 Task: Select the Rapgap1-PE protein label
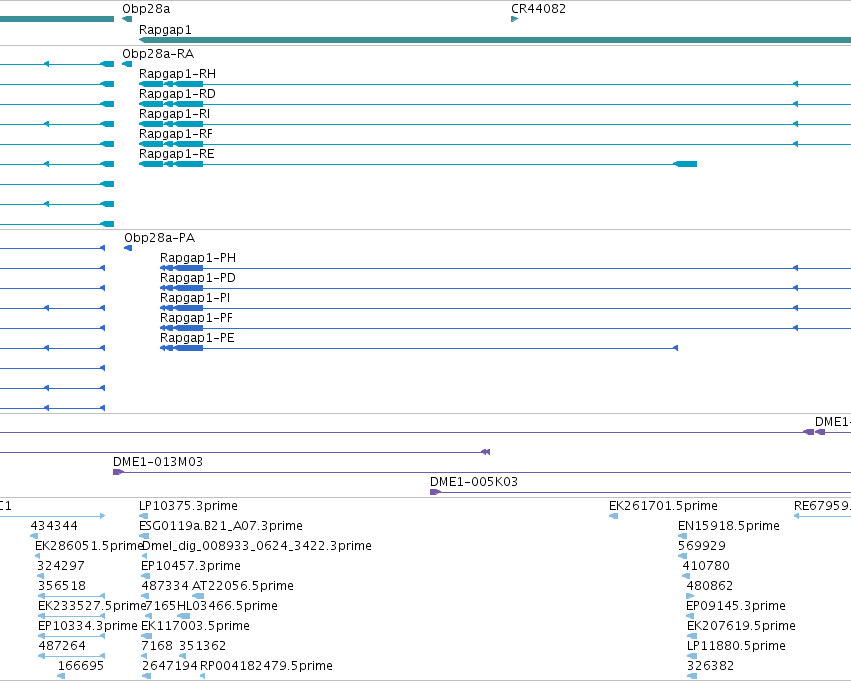point(198,338)
